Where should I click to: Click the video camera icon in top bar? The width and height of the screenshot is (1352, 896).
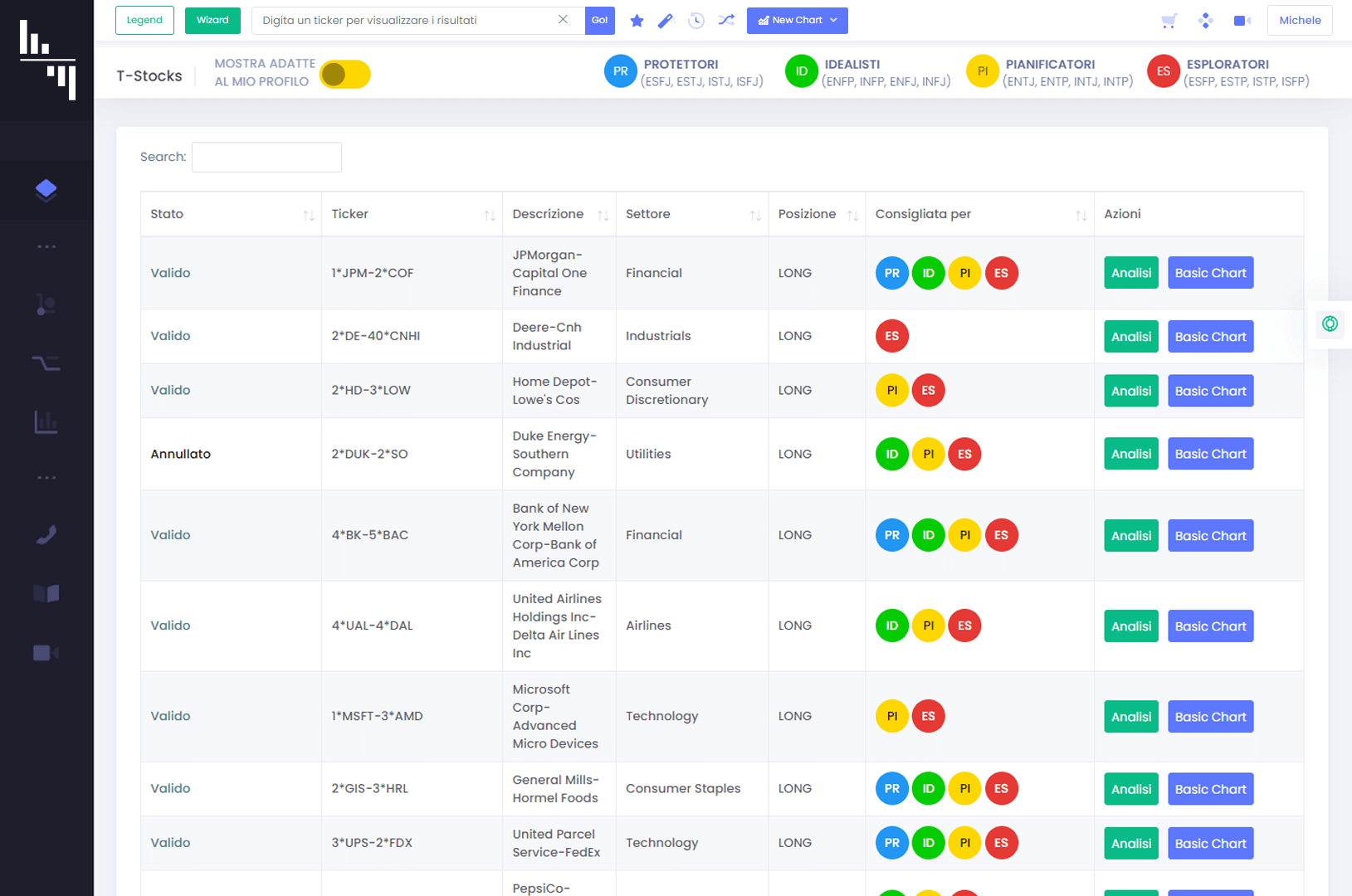click(x=1242, y=21)
